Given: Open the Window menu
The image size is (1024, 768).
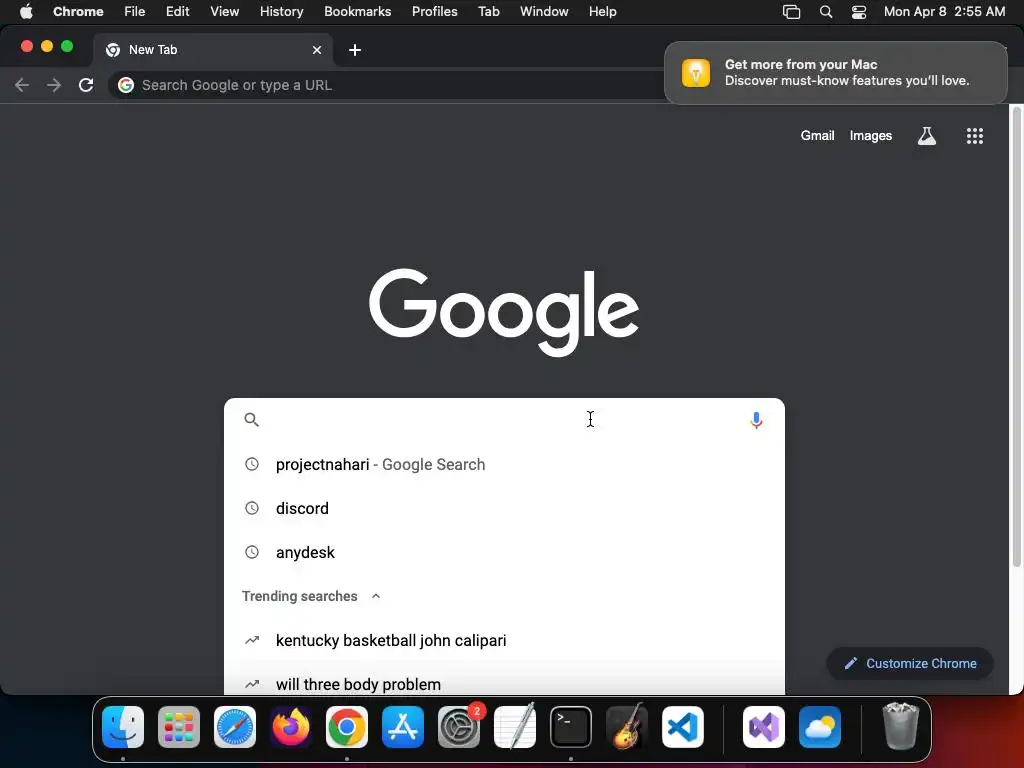Looking at the screenshot, I should pos(544,12).
